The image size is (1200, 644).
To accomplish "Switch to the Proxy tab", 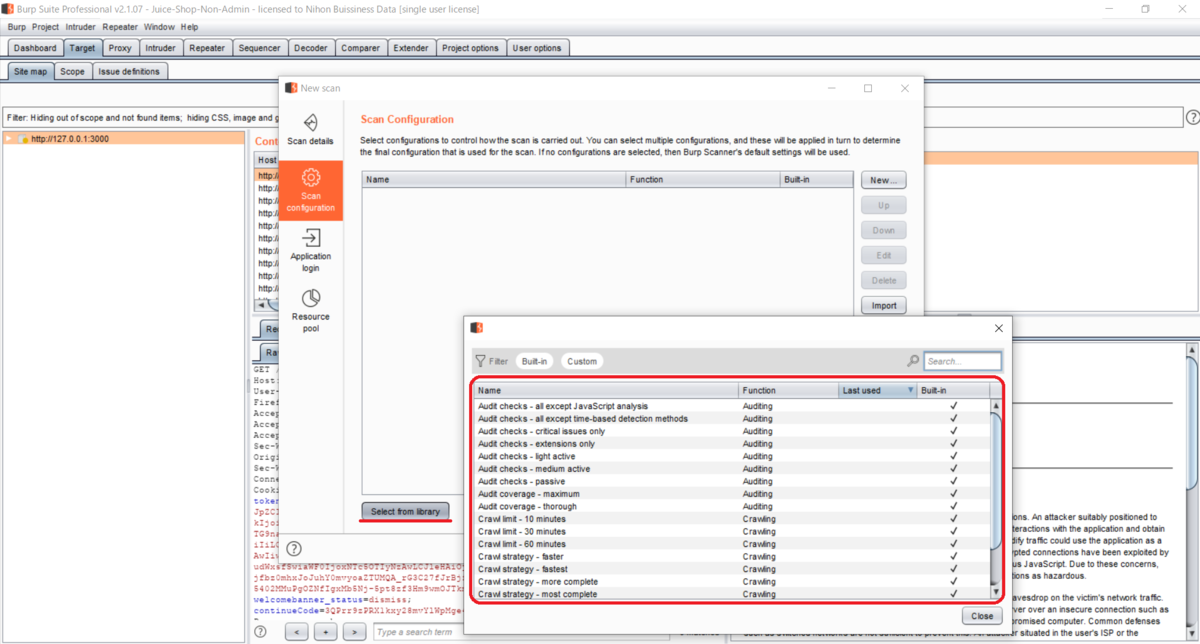I will (x=120, y=48).
